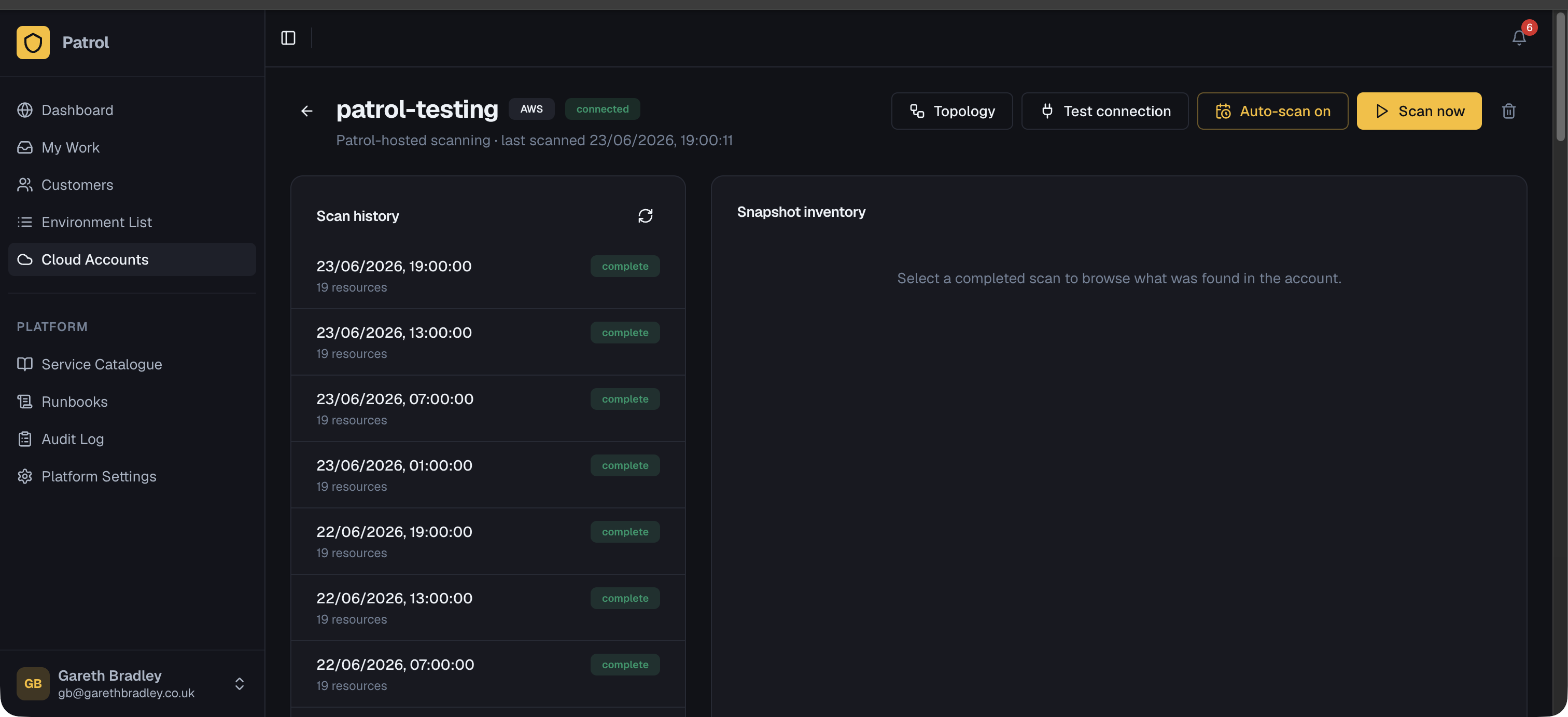Click the My Work inbox icon
The height and width of the screenshot is (717, 1568).
[25, 147]
